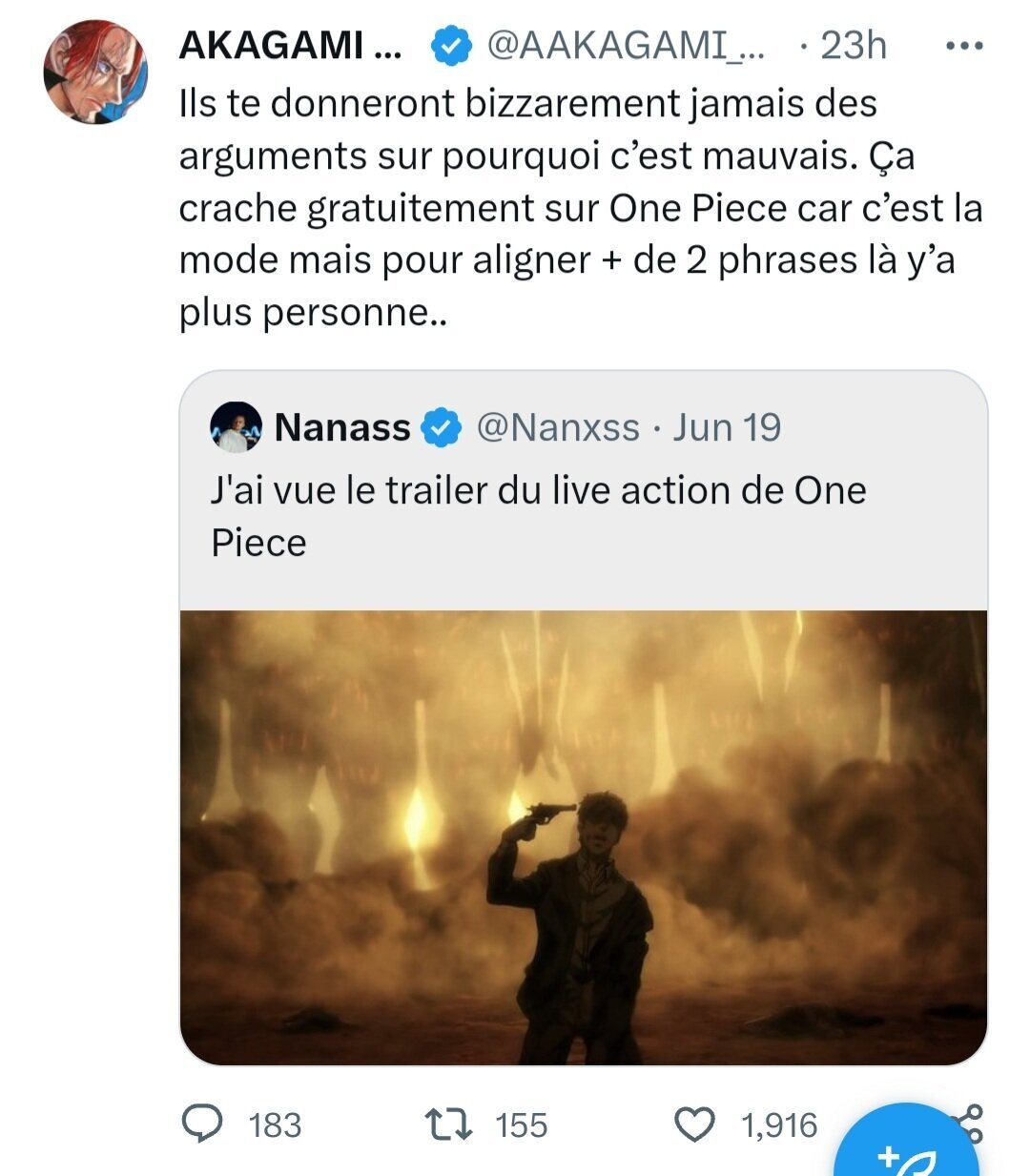The width and height of the screenshot is (1030, 1176).
Task: Tap AKAGAMI's blue verified badge
Action: 452,46
